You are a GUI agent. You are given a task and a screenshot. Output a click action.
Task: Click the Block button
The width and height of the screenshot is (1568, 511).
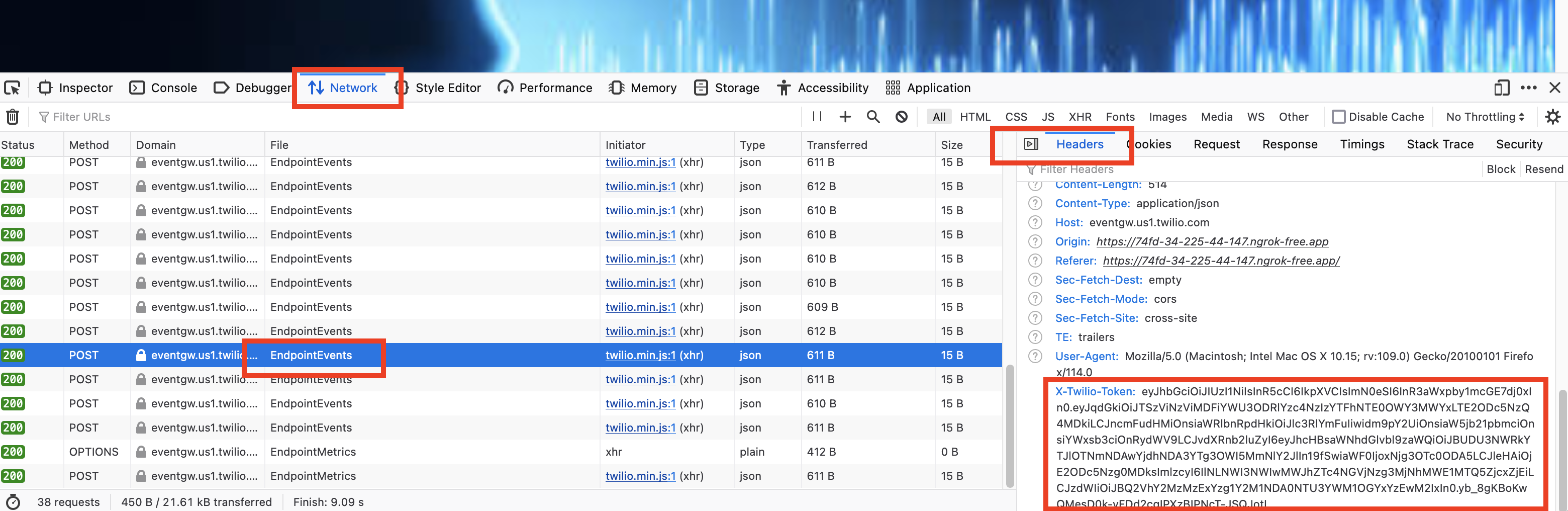point(1501,169)
